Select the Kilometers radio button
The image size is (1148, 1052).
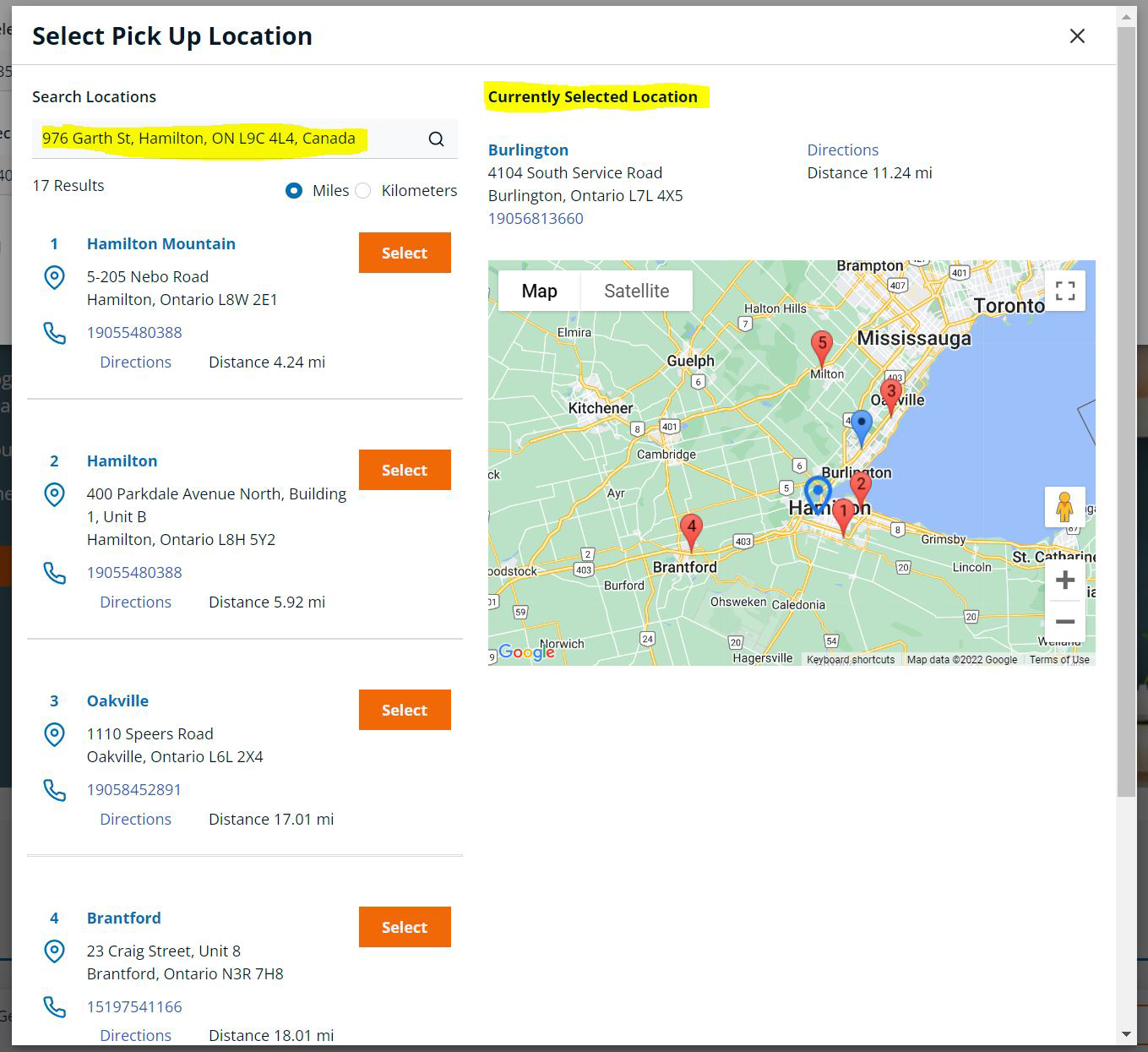click(363, 191)
